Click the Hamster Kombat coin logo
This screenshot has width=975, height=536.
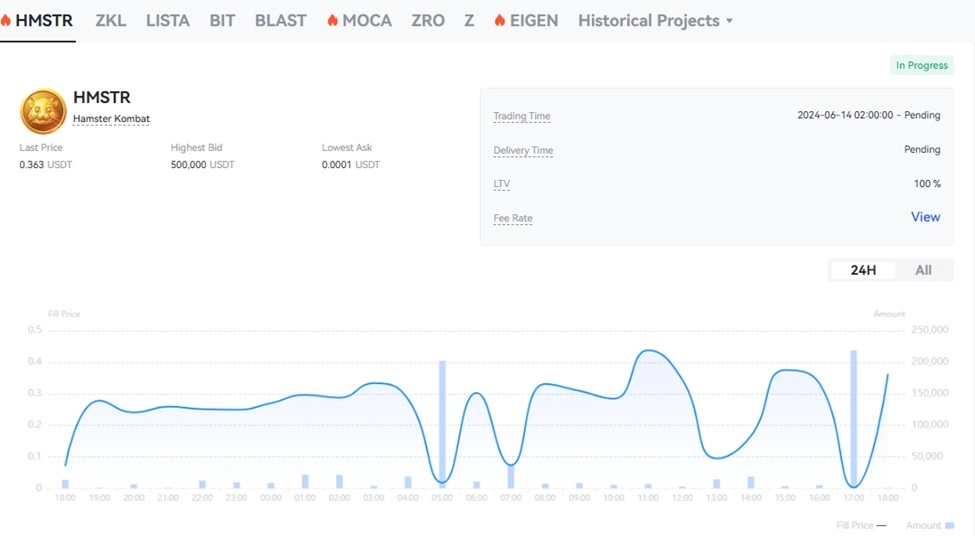coord(43,111)
